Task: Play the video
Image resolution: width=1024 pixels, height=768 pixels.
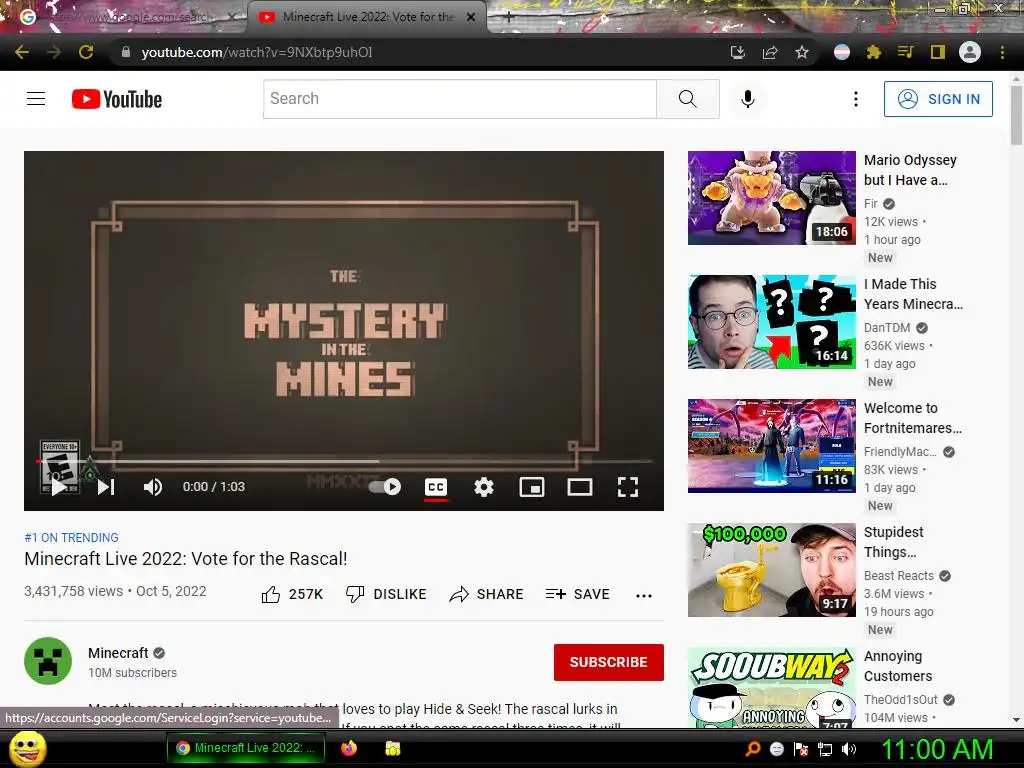Action: click(x=59, y=487)
